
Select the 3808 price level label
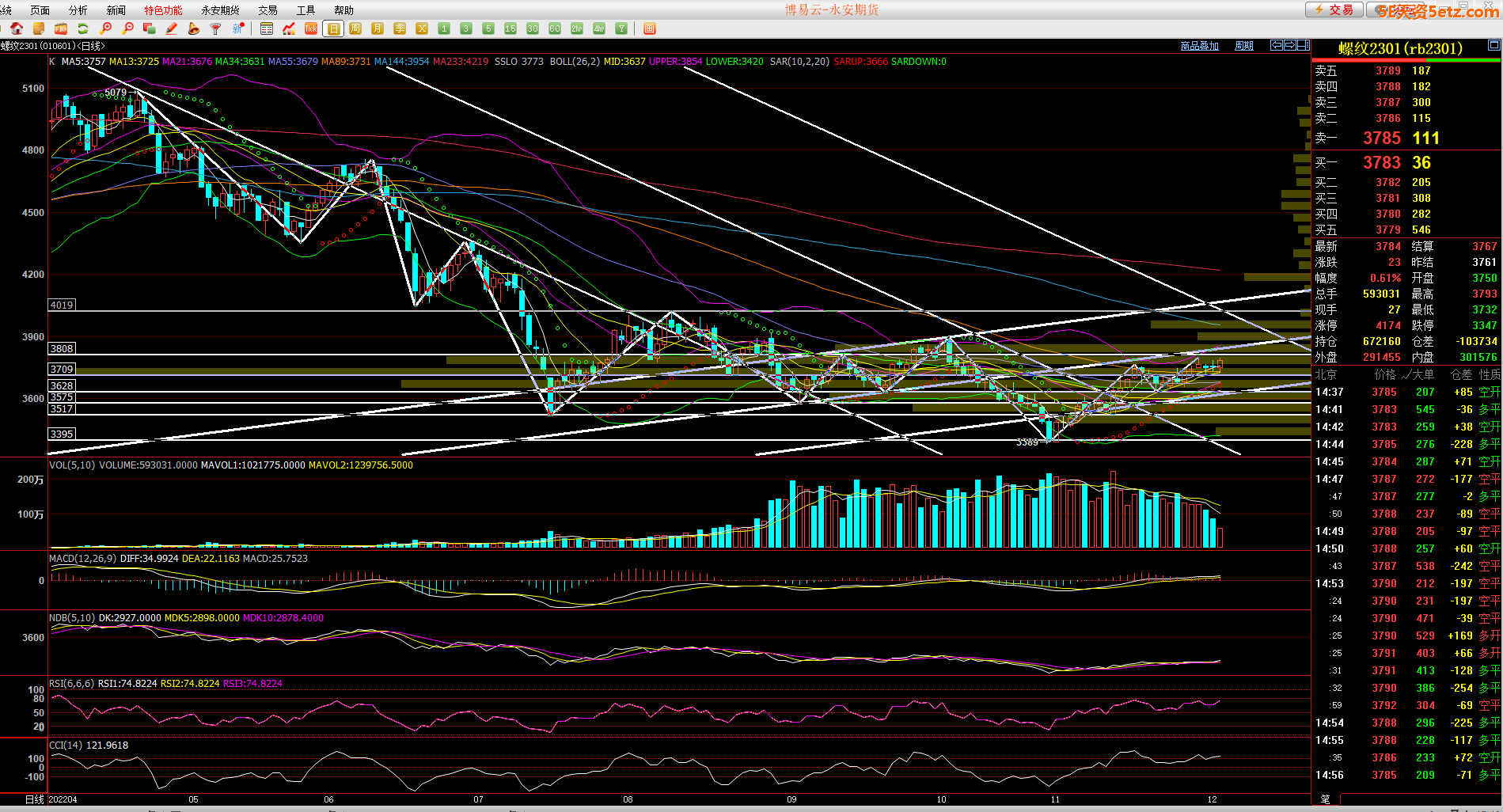(x=62, y=349)
